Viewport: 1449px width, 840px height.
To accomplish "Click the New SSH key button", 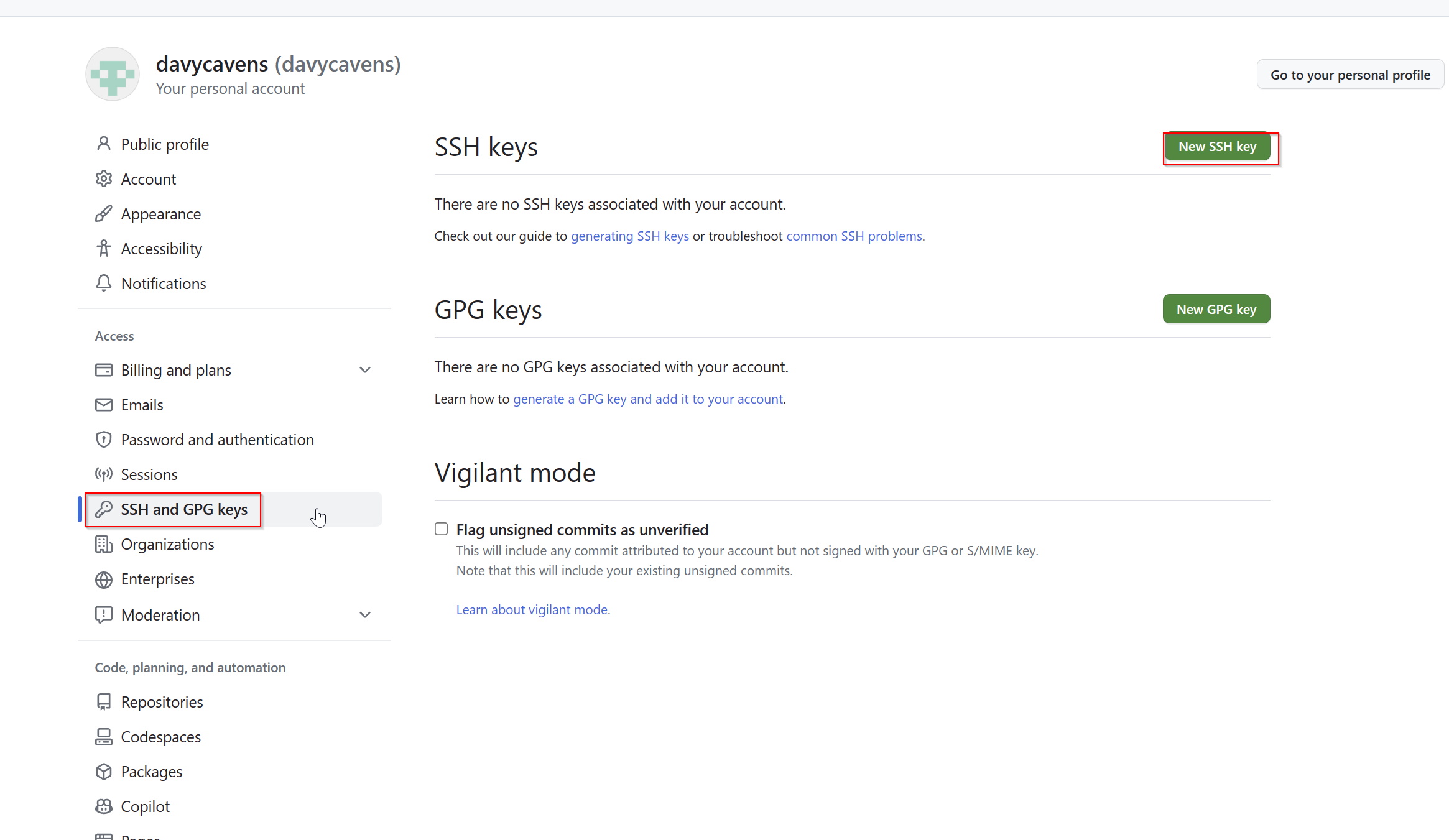I will [x=1217, y=147].
